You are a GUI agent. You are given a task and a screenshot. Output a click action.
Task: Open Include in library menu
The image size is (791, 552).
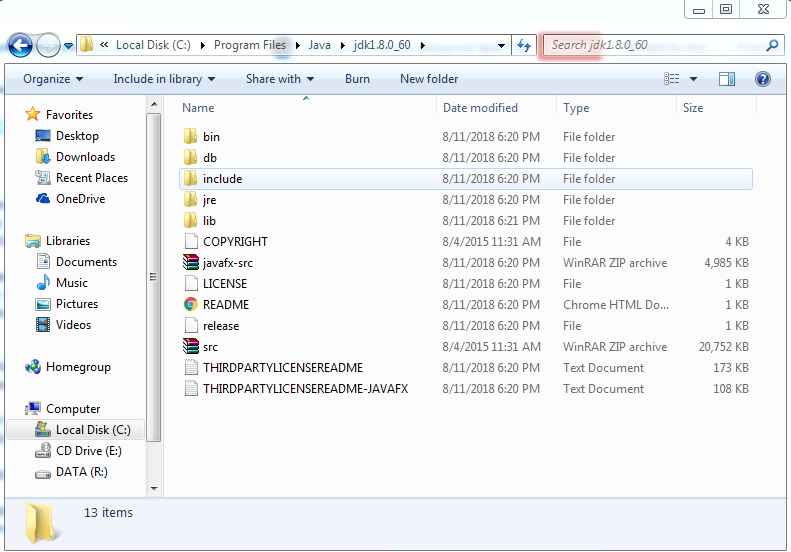point(164,79)
